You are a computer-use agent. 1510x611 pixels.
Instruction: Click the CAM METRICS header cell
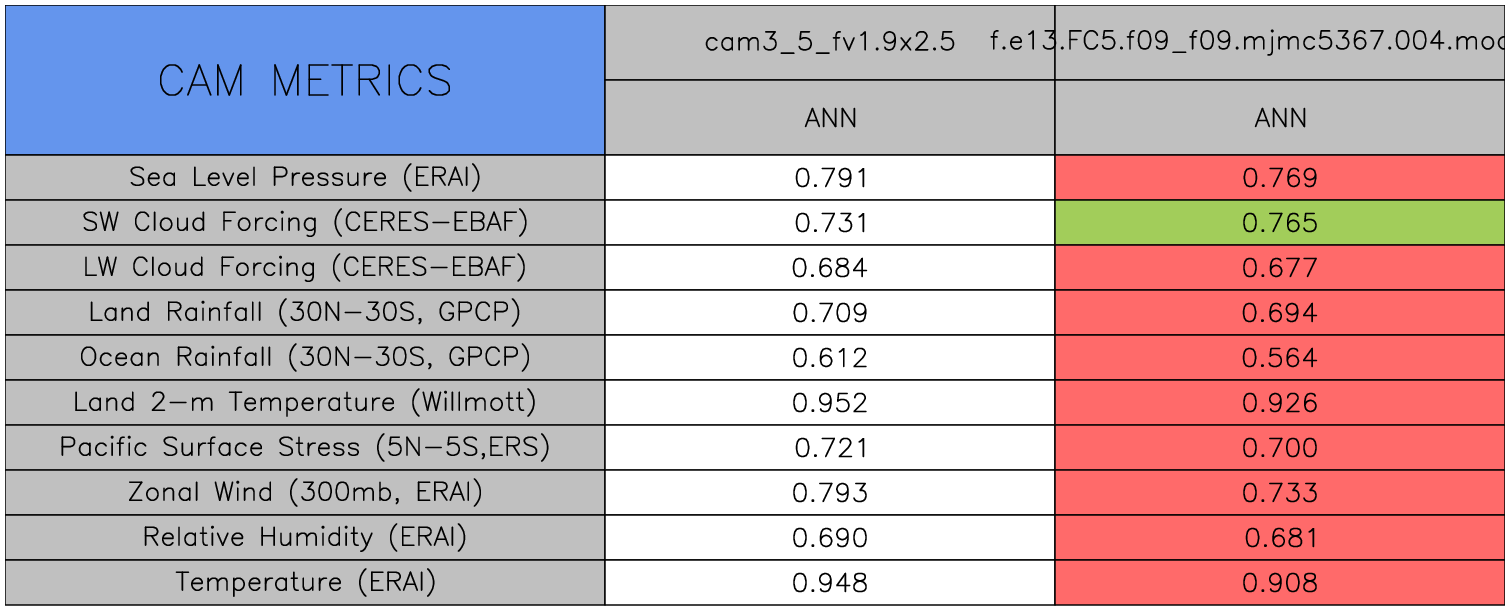tap(305, 81)
